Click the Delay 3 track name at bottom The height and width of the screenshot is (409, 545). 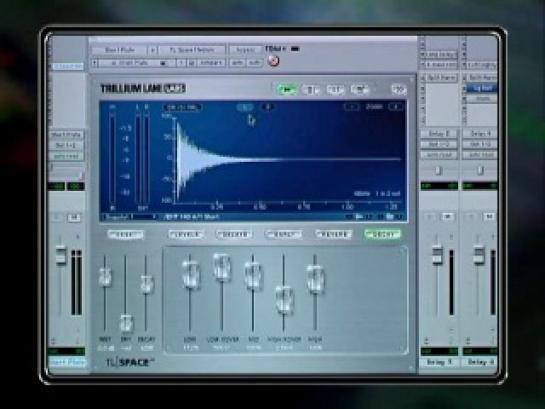[x=440, y=362]
